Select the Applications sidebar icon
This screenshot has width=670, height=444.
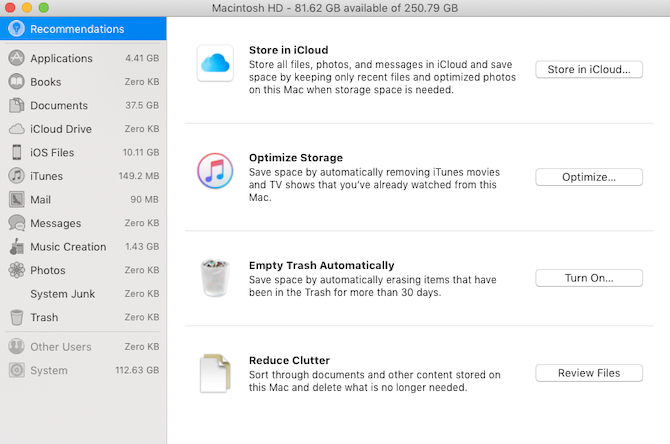[x=16, y=58]
